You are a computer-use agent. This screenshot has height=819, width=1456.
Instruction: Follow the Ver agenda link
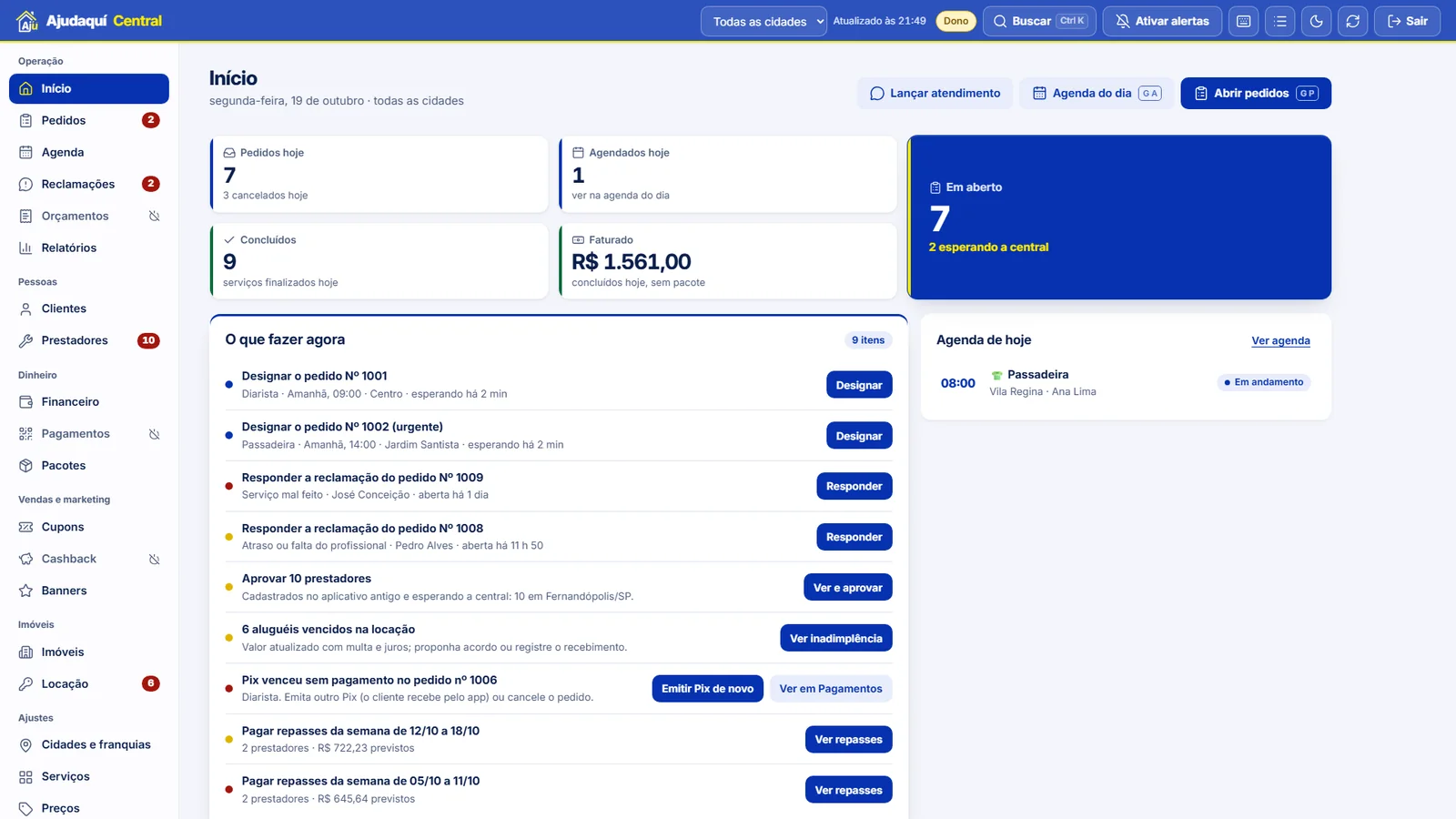pyautogui.click(x=1280, y=340)
